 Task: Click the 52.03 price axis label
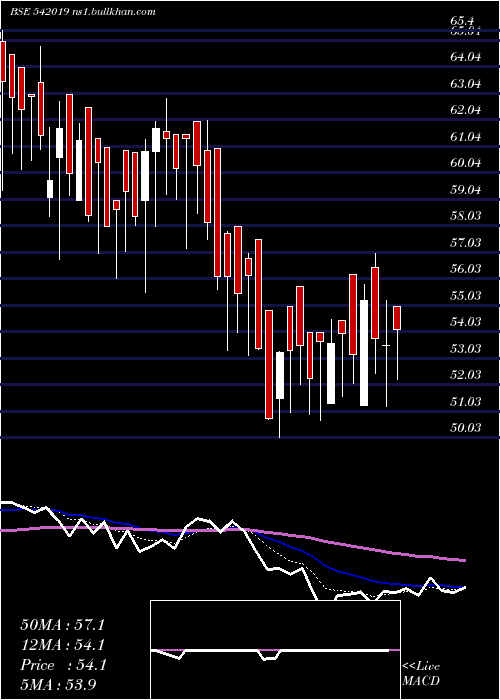[x=466, y=375]
